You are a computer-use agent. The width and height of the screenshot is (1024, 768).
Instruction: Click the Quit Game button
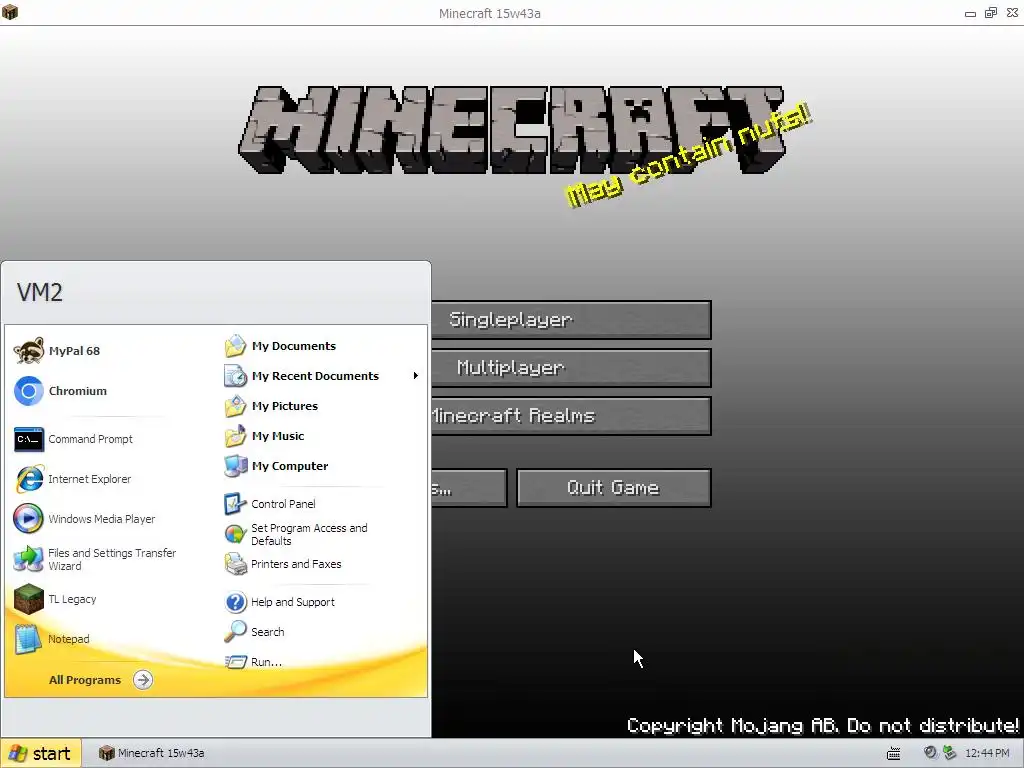pos(613,488)
